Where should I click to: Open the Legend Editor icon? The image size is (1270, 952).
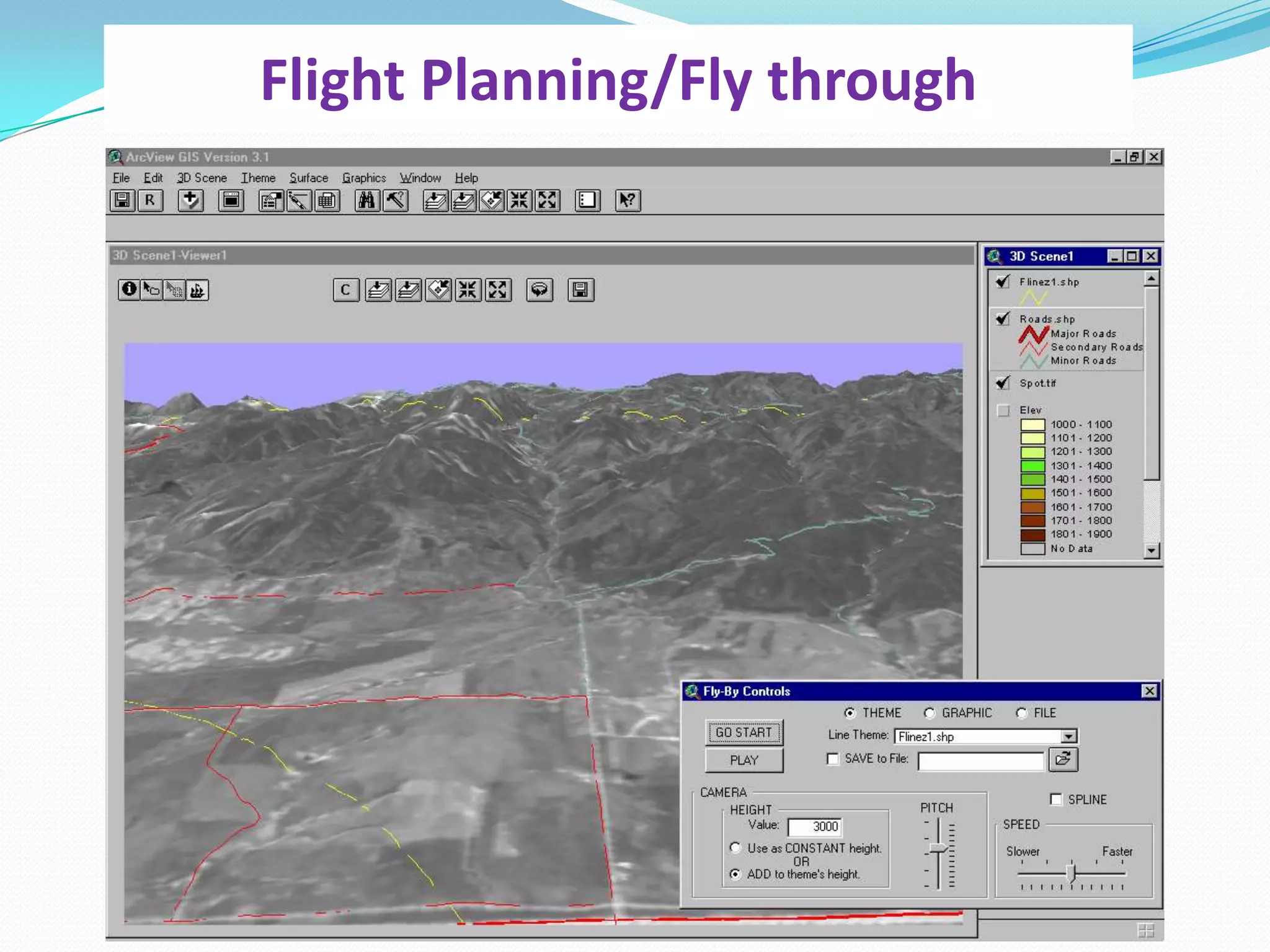tap(271, 200)
